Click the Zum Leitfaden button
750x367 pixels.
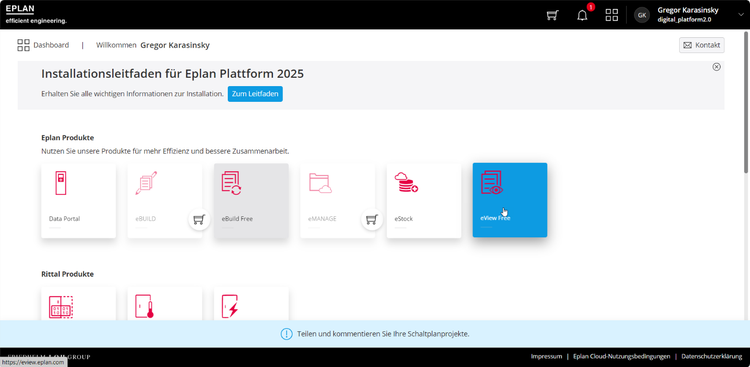pyautogui.click(x=255, y=94)
